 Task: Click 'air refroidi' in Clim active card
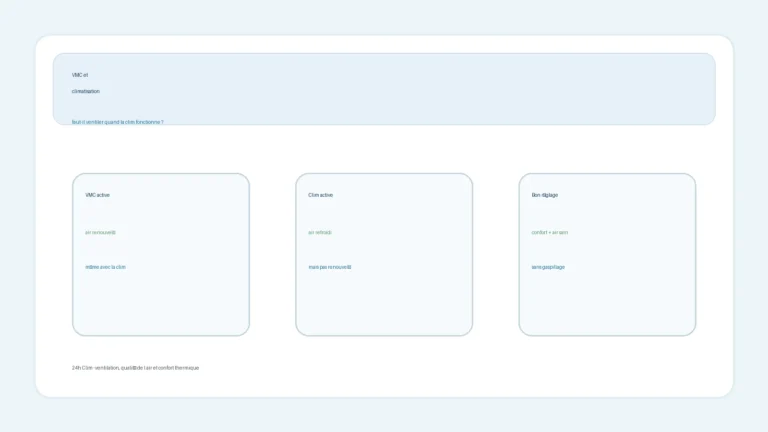click(320, 233)
